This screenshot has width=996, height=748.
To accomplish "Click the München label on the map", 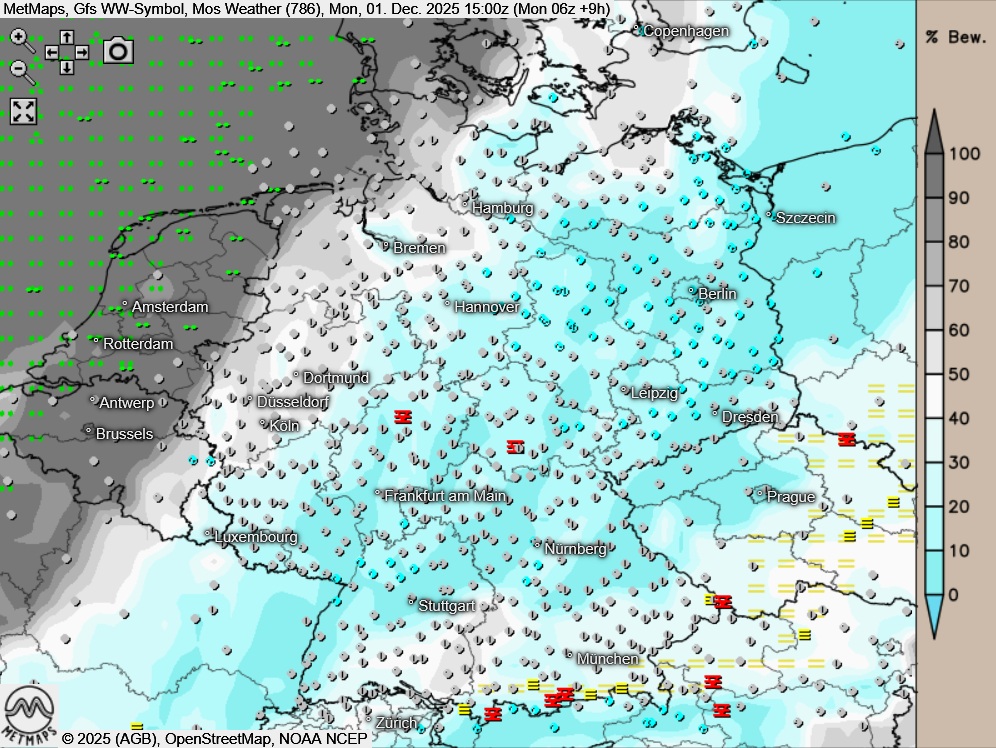I will pos(607,659).
